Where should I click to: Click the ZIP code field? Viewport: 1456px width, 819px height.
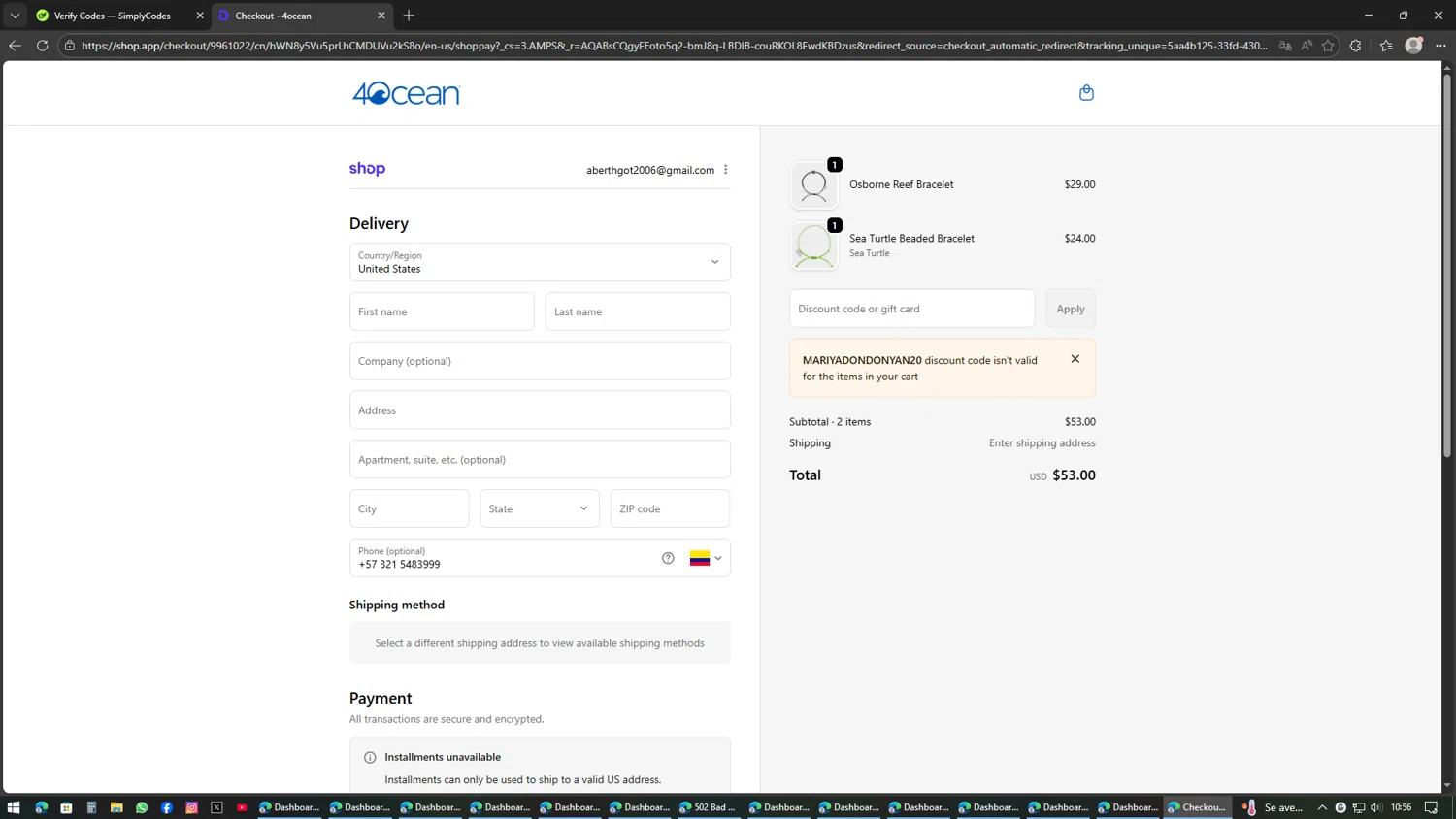point(670,508)
